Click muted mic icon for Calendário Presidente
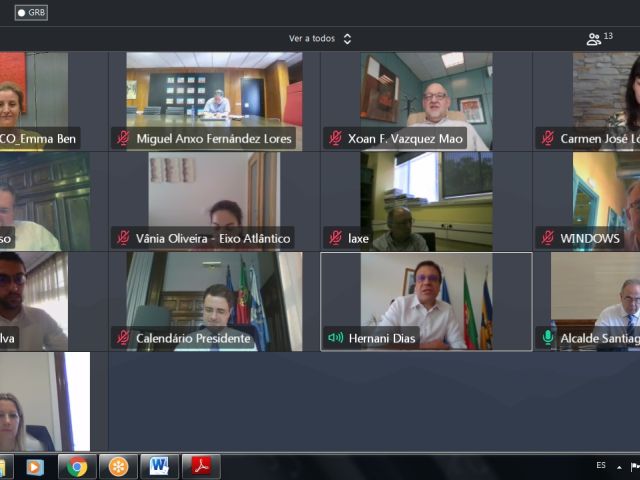 124,338
